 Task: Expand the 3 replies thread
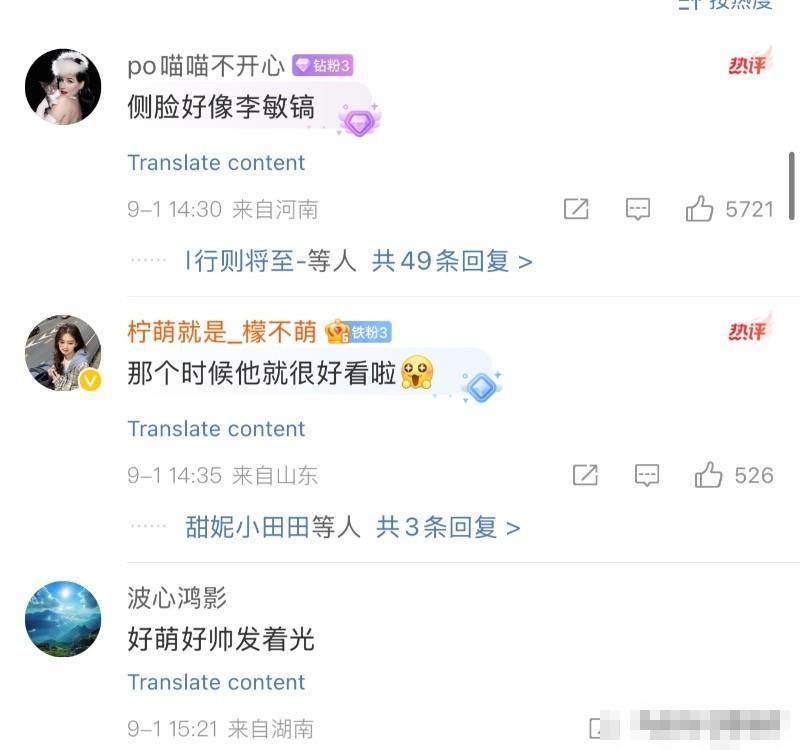pyautogui.click(x=448, y=527)
